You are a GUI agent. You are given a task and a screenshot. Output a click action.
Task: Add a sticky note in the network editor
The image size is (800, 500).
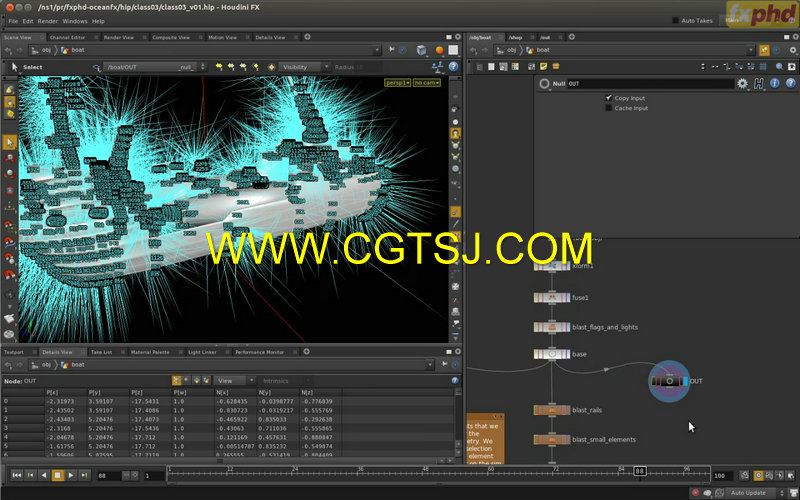[x=543, y=66]
